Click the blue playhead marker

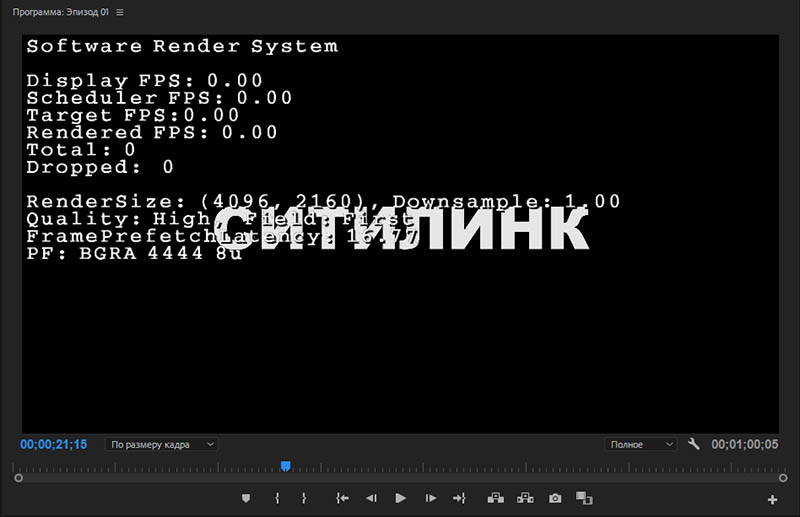286,466
